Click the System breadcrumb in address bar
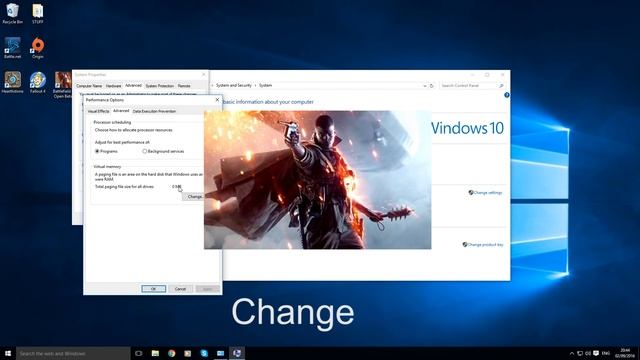This screenshot has width=640, height=360. (265, 86)
